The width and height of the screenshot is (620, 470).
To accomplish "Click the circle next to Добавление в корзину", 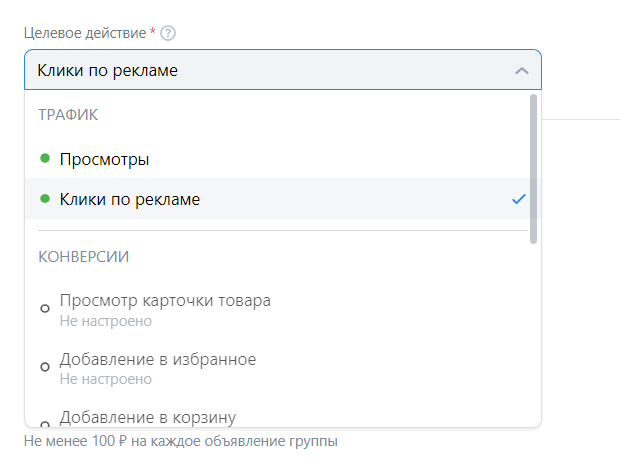I will tap(45, 424).
